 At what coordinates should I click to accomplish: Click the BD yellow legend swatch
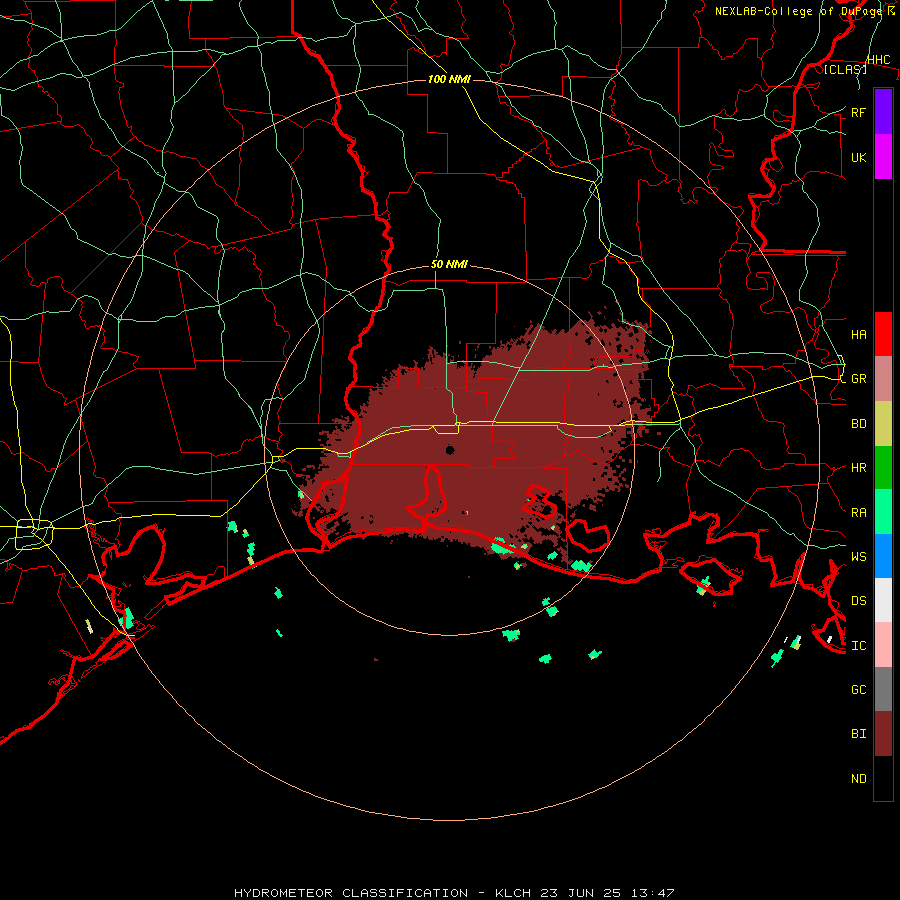tap(883, 423)
